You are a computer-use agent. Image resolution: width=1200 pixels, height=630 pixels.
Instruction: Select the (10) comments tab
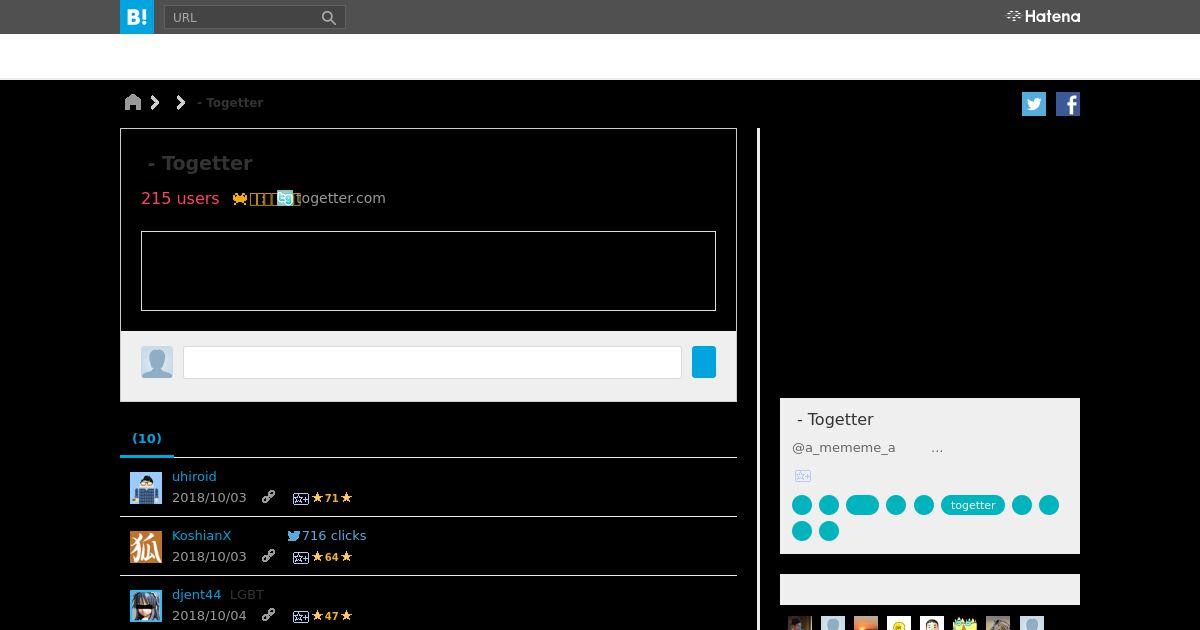tap(147, 438)
